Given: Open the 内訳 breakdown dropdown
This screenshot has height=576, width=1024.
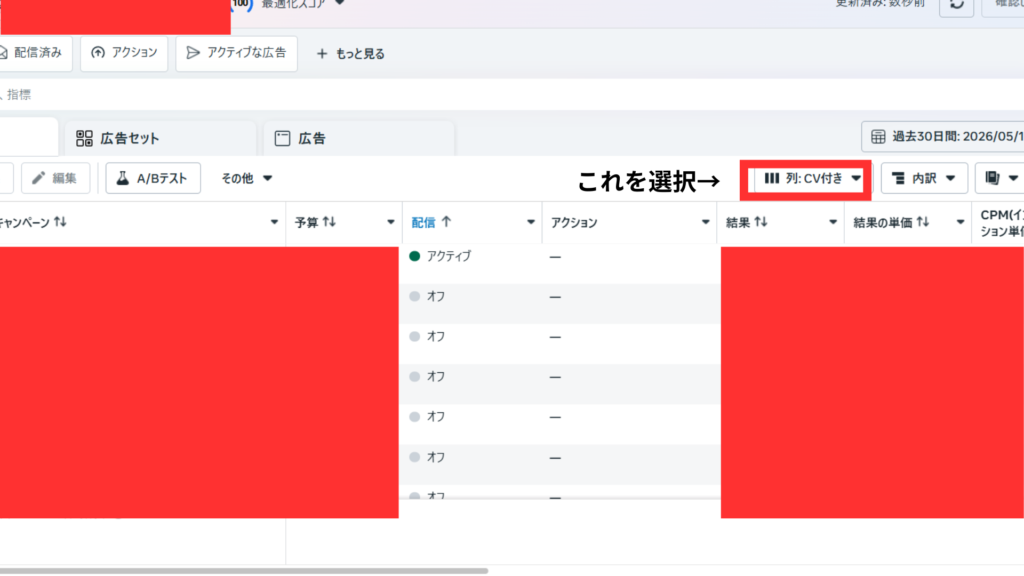Looking at the screenshot, I should (x=924, y=178).
